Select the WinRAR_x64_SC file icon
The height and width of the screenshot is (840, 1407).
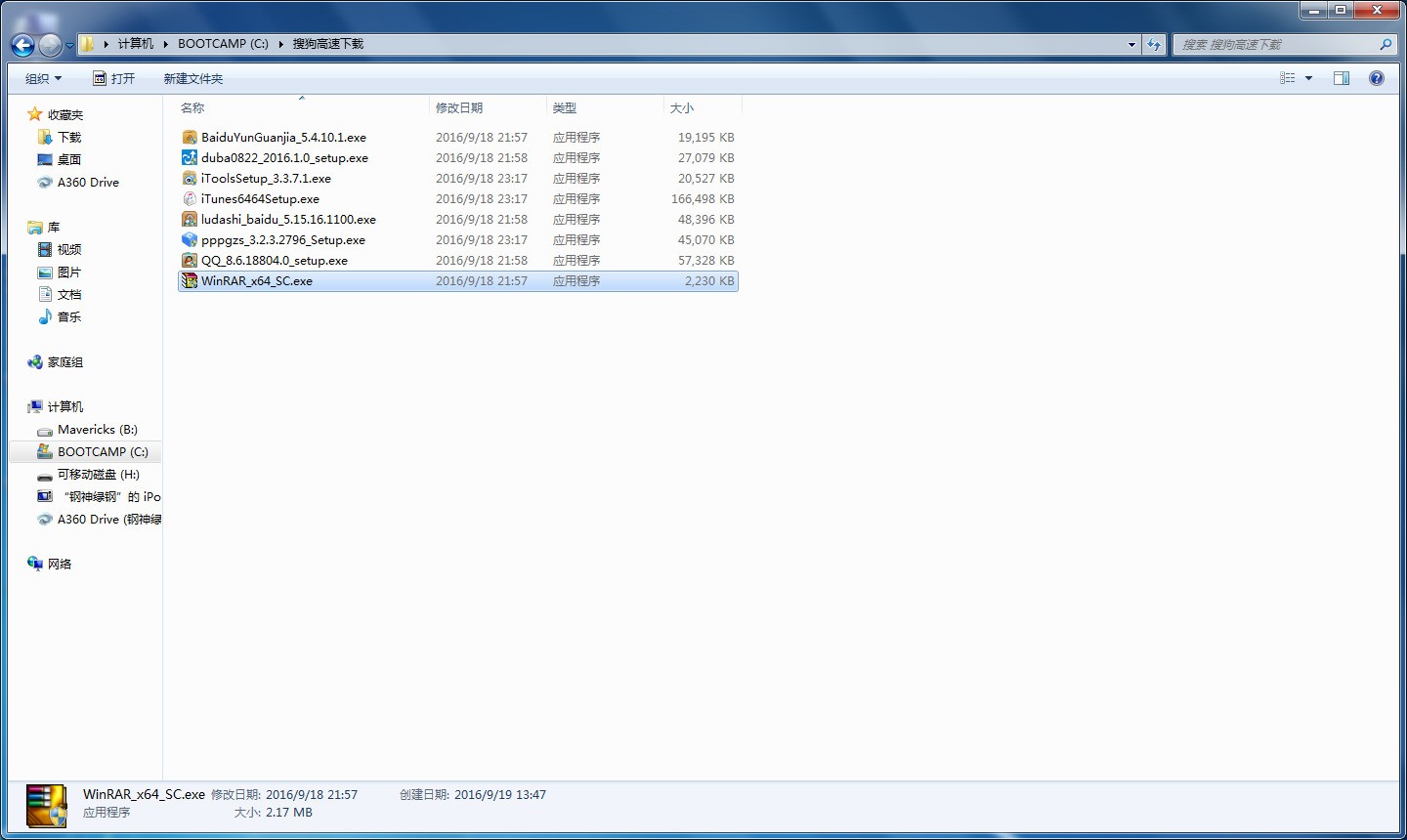(190, 281)
